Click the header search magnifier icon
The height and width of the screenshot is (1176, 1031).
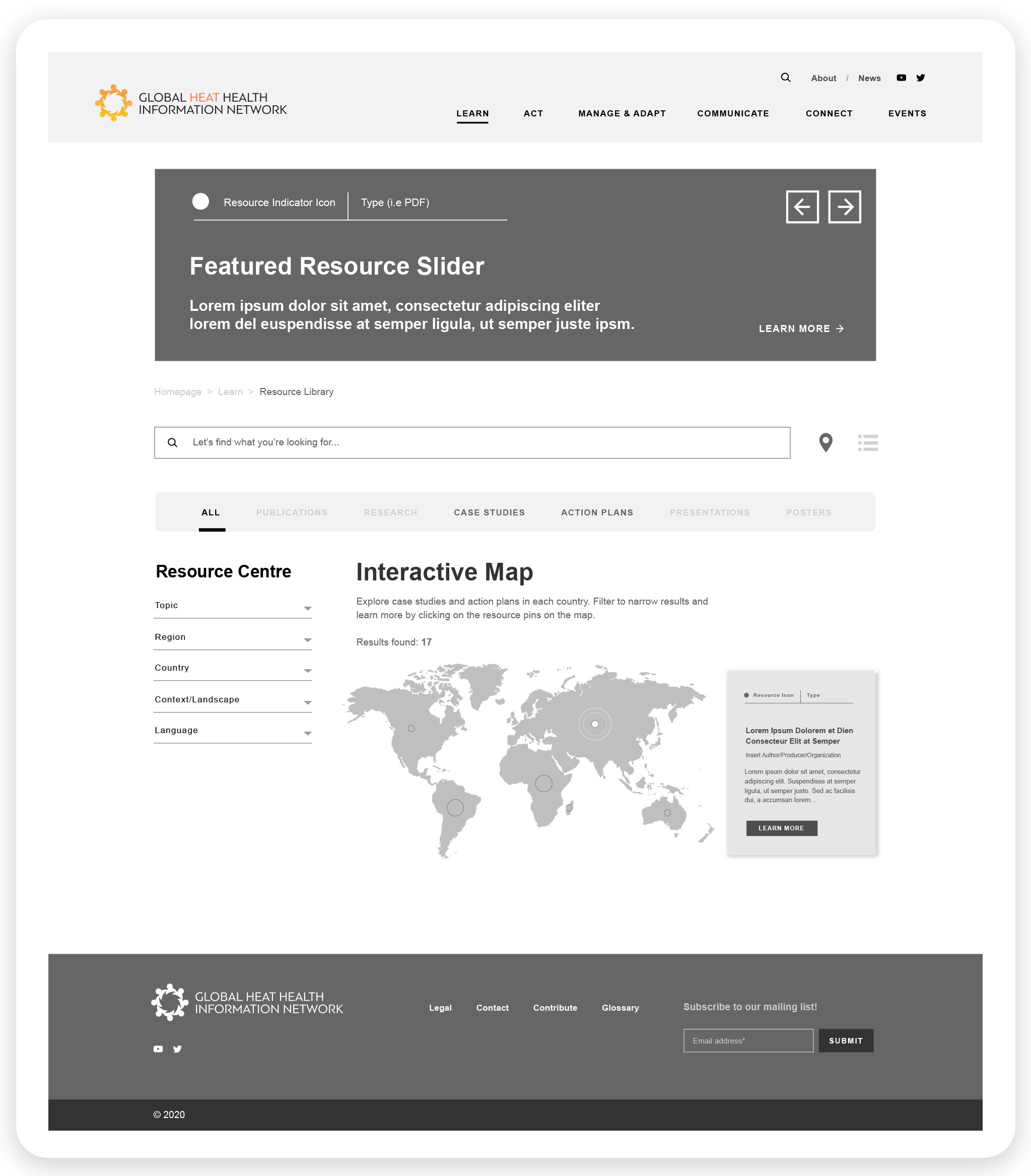786,78
